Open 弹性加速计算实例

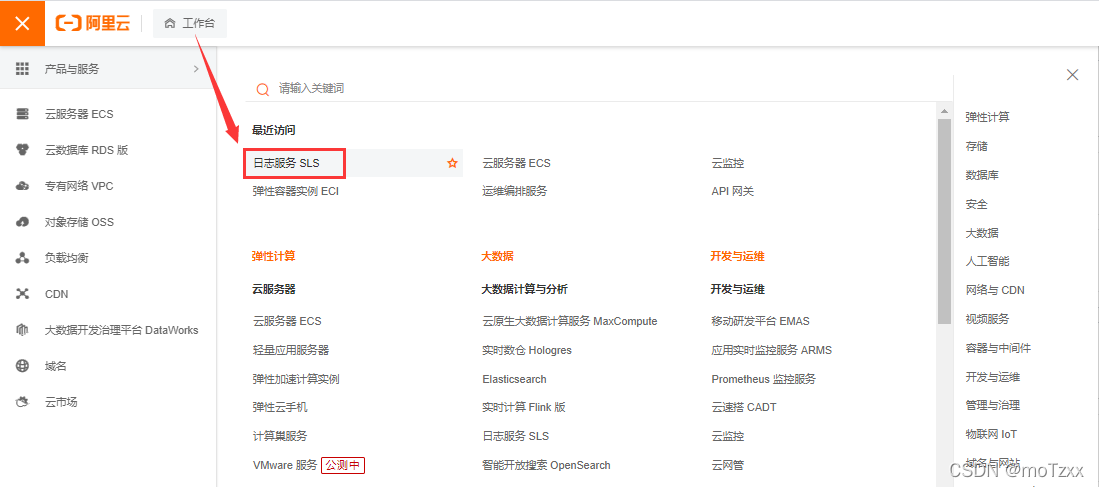pos(296,378)
